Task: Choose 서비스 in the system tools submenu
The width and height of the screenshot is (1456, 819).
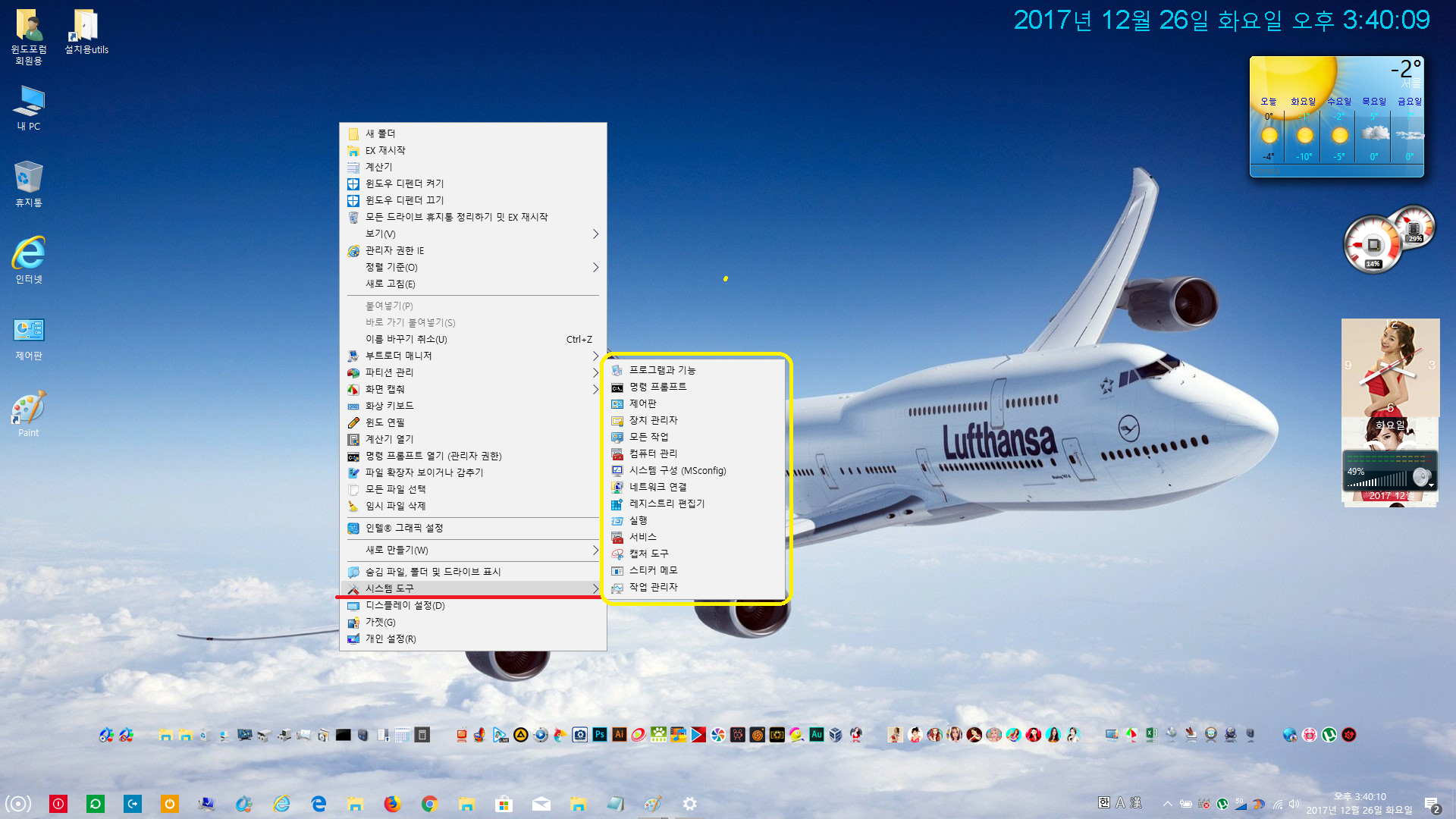Action: coord(697,537)
